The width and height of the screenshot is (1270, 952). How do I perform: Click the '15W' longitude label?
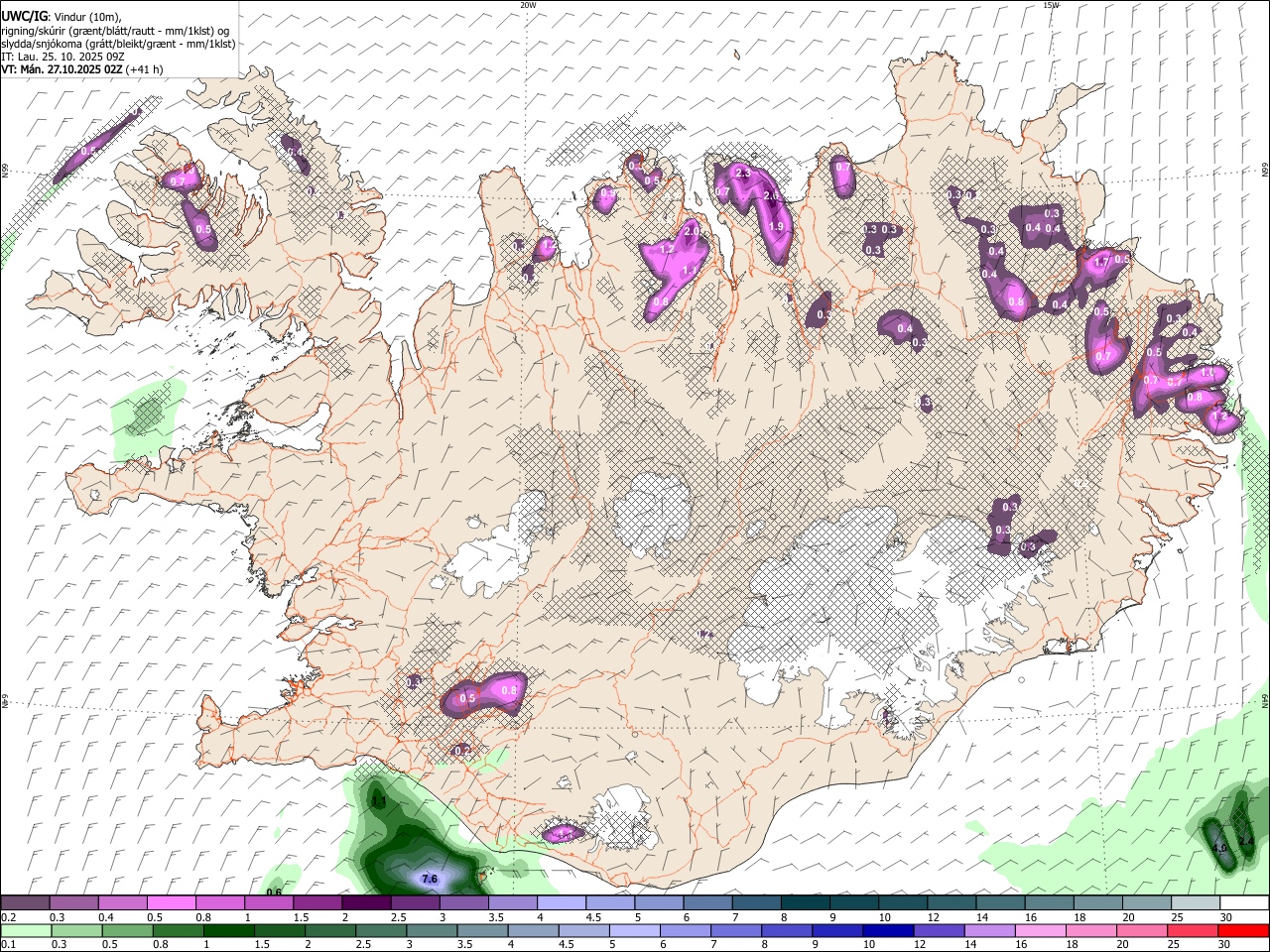[x=1052, y=5]
